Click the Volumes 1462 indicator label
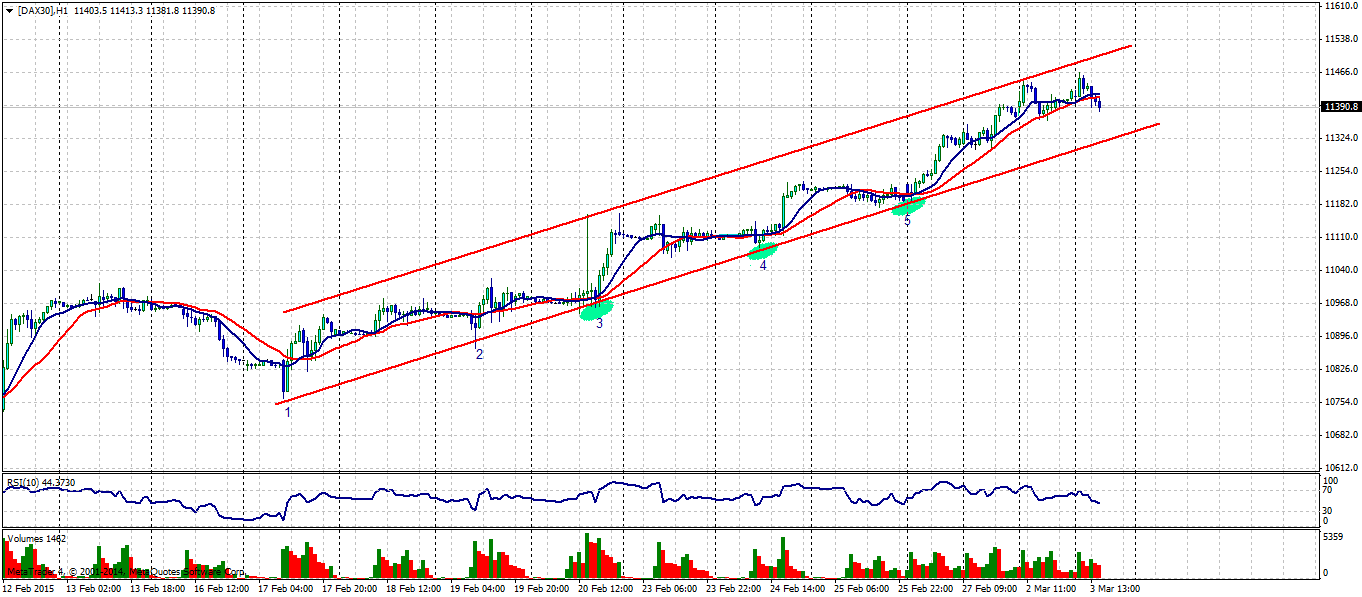Viewport: 1362px width, 597px height. coord(36,539)
